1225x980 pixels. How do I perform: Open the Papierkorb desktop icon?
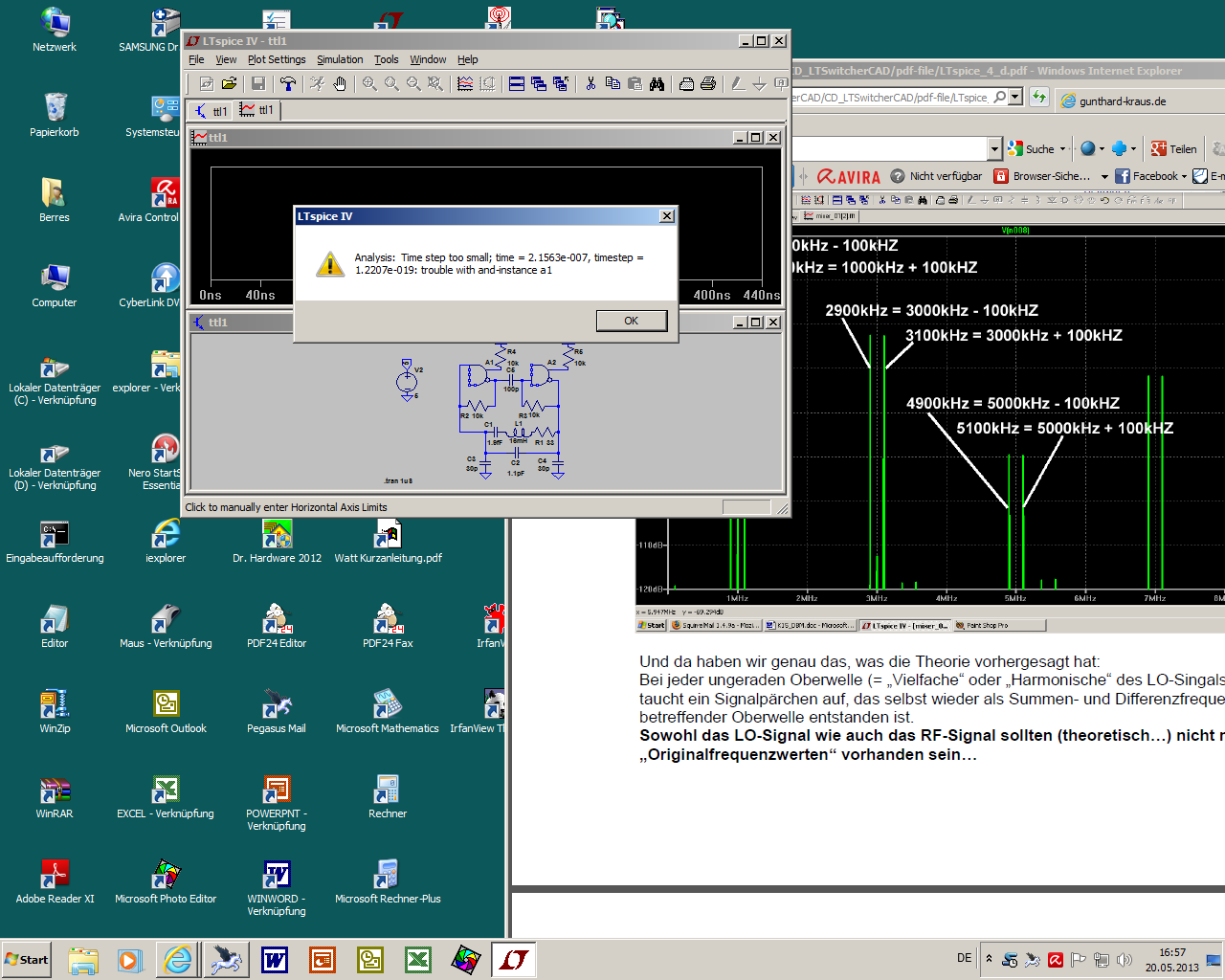click(55, 115)
